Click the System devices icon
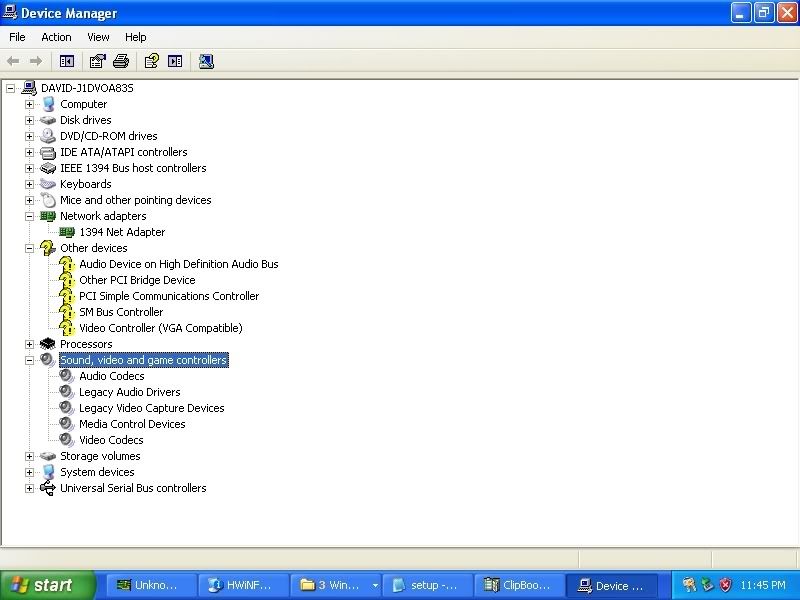This screenshot has width=800, height=600. tap(48, 472)
